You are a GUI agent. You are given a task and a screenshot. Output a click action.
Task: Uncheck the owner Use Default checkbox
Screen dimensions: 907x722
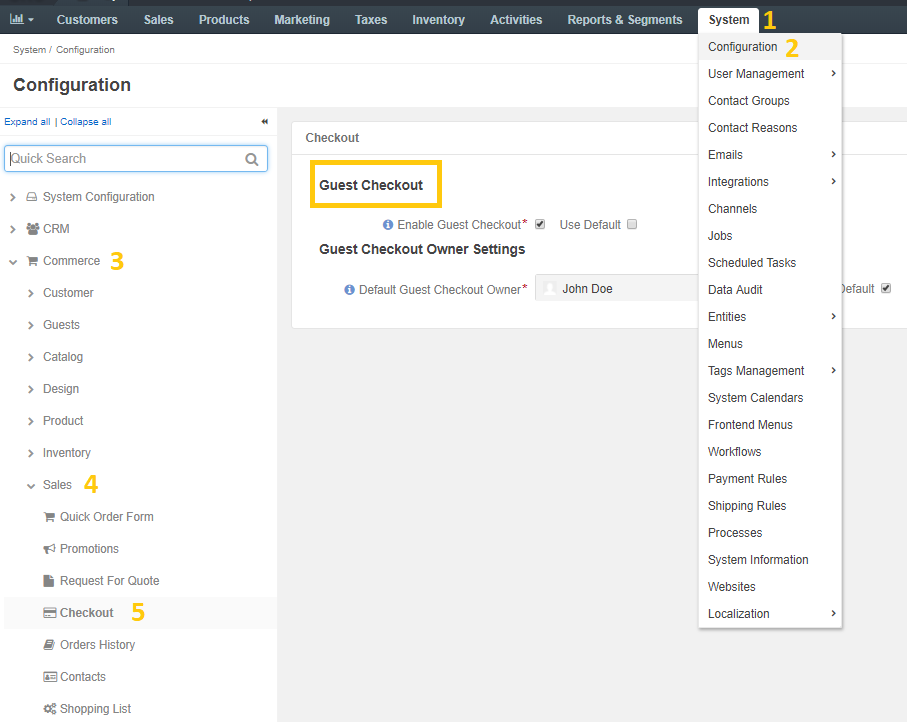tap(886, 288)
